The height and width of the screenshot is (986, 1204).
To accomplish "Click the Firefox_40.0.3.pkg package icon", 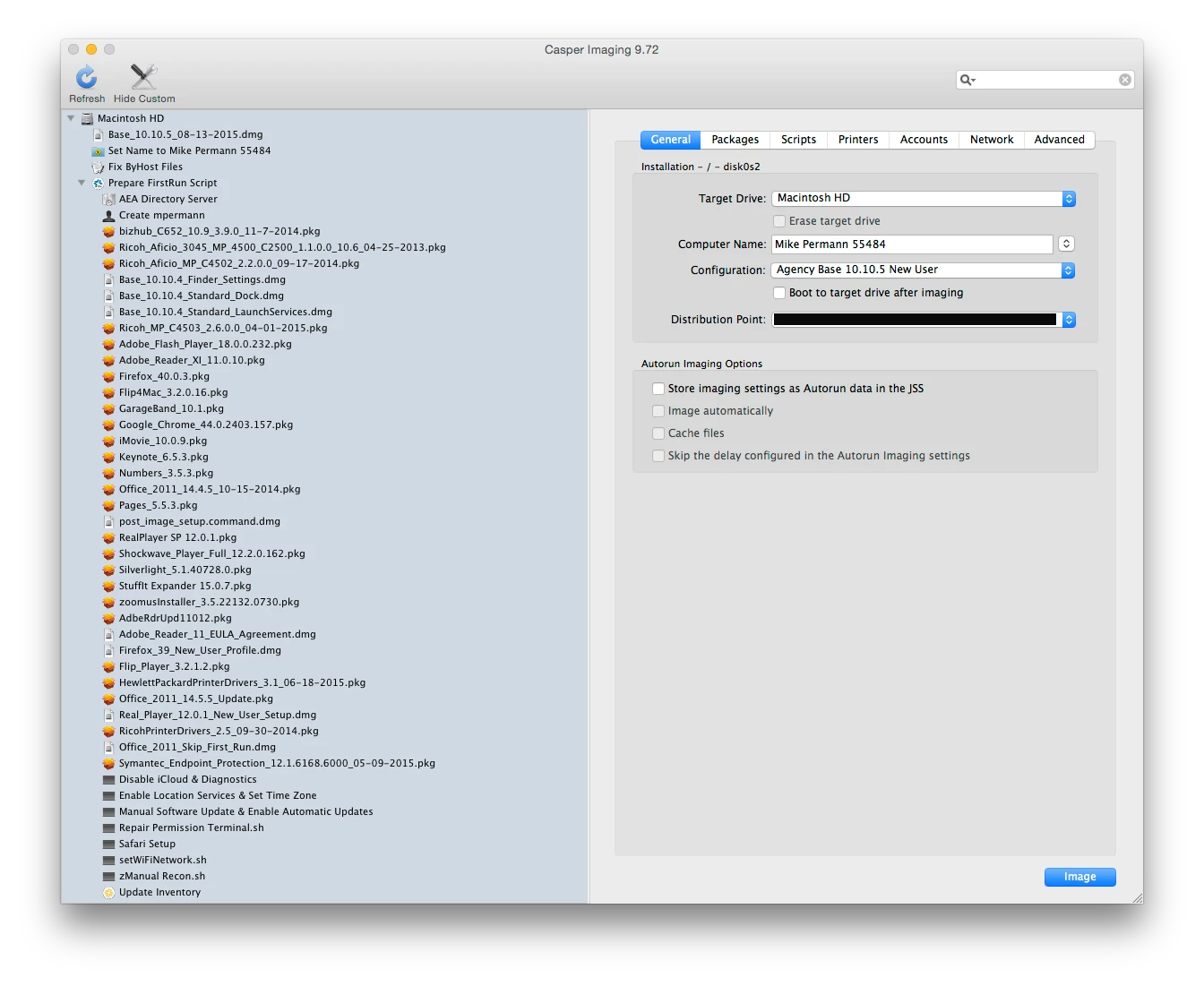I will [x=108, y=376].
